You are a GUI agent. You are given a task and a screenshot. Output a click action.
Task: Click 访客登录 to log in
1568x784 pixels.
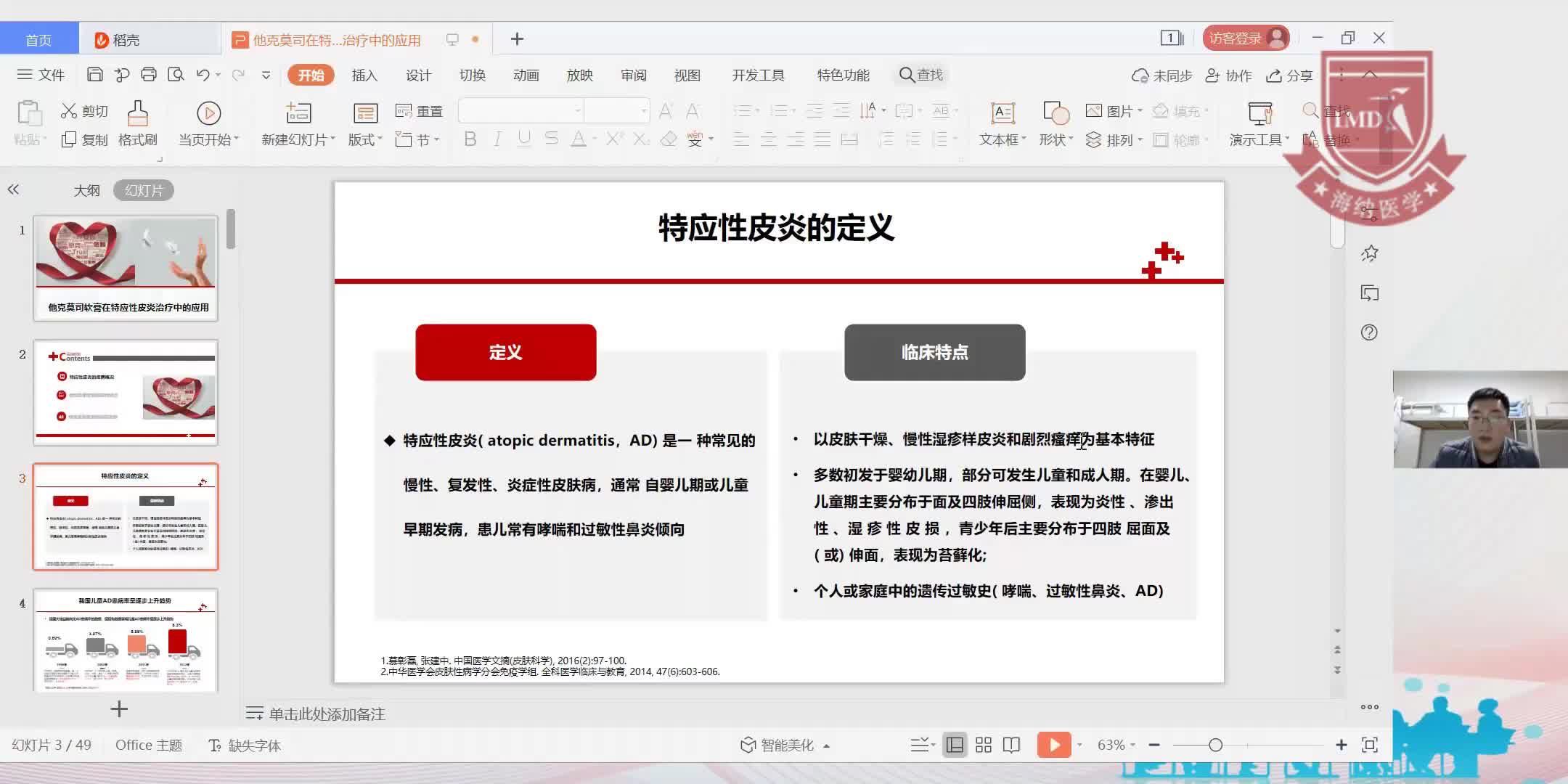pyautogui.click(x=1236, y=37)
